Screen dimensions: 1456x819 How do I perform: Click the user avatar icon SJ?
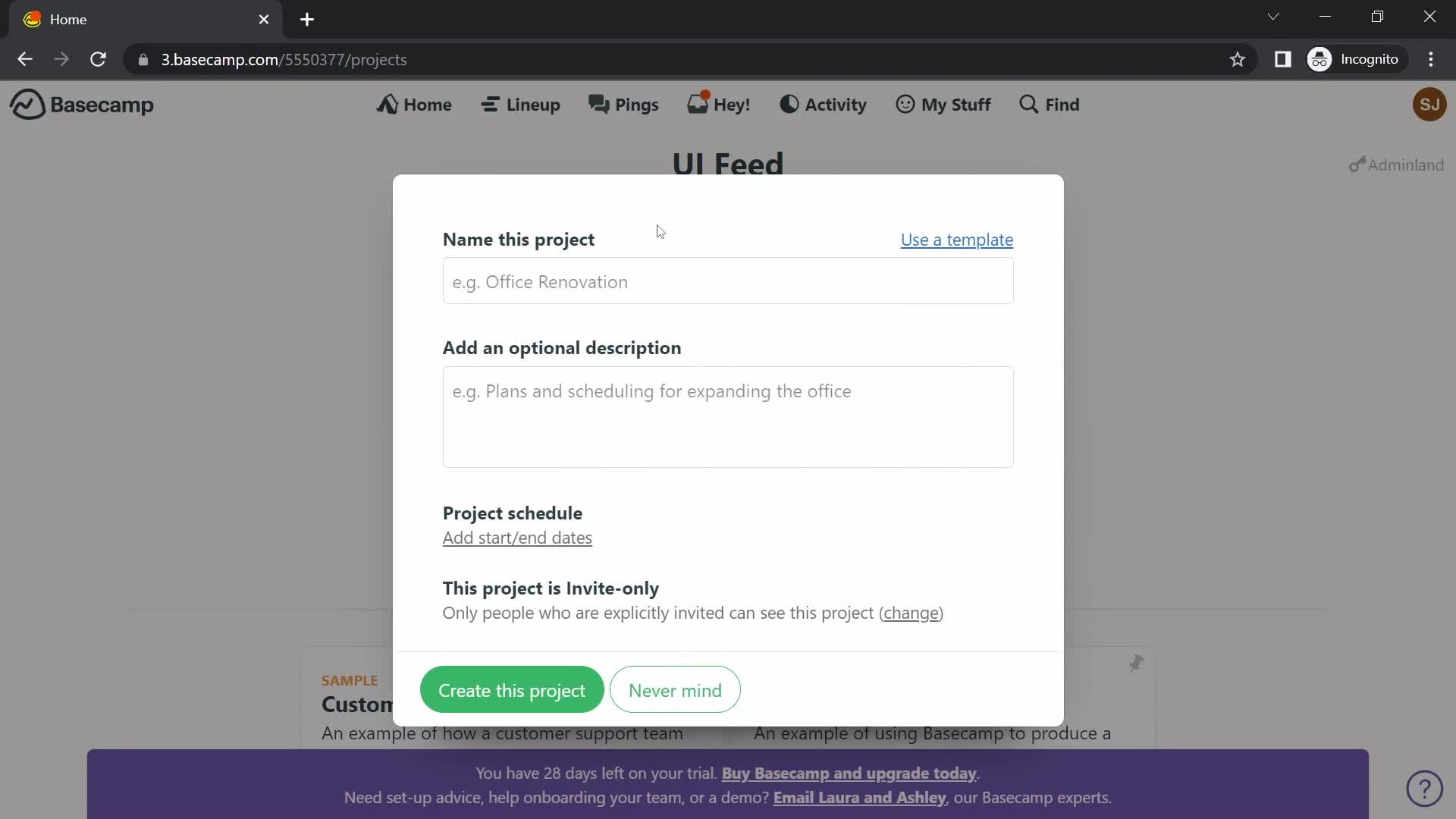click(x=1431, y=104)
